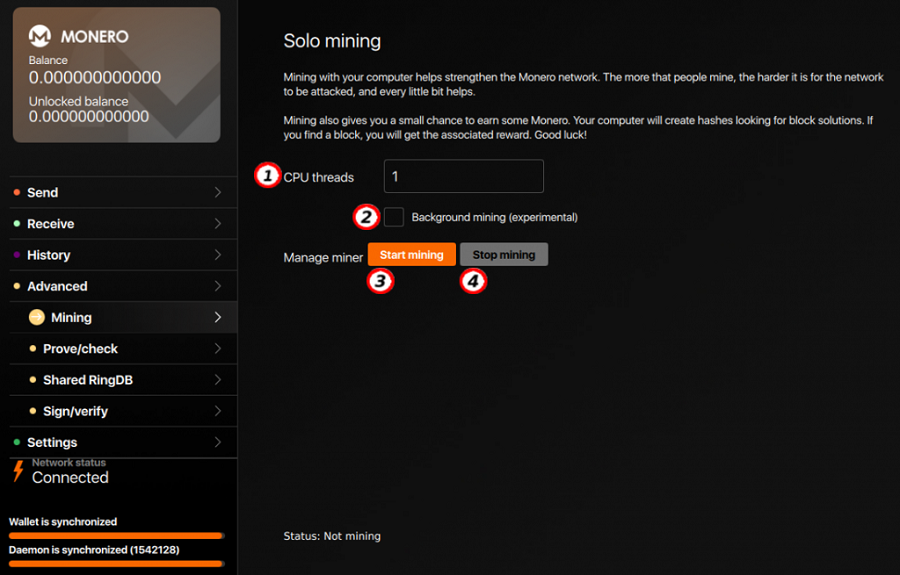Enable the Background mining checkbox
The height and width of the screenshot is (575, 900).
[394, 217]
